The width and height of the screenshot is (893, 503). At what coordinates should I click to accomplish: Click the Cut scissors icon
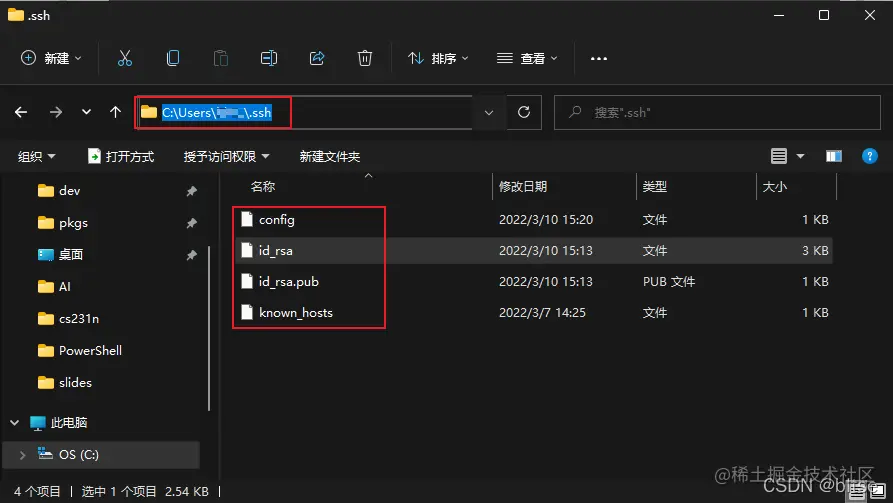125,58
